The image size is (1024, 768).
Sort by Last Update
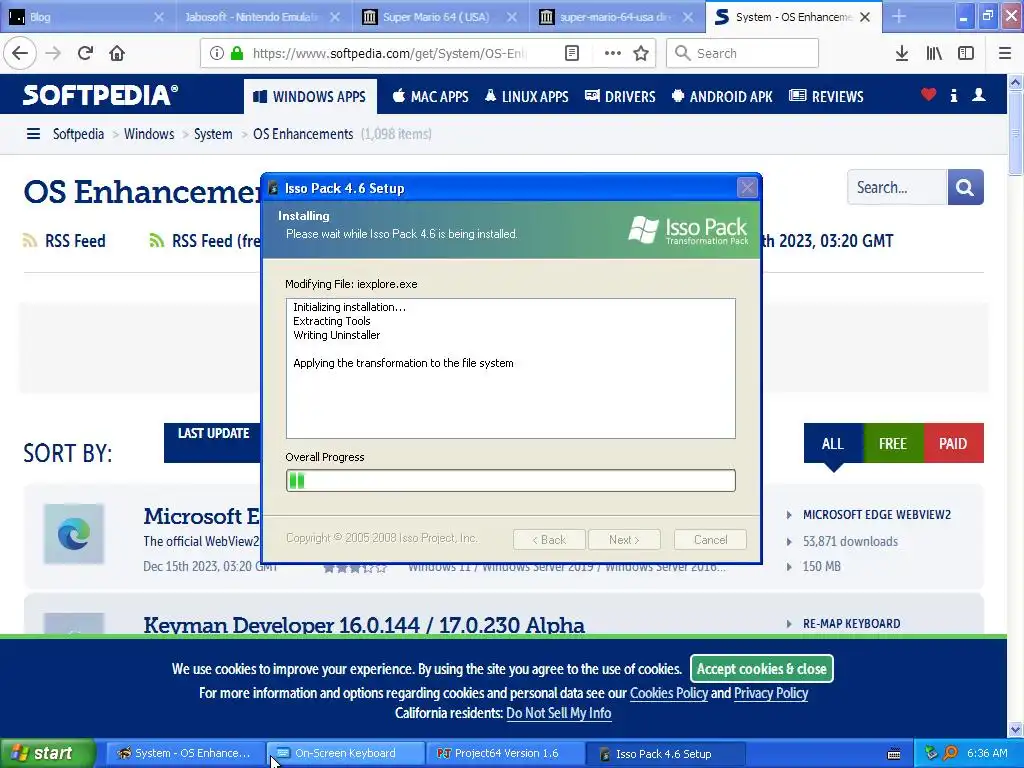(213, 443)
